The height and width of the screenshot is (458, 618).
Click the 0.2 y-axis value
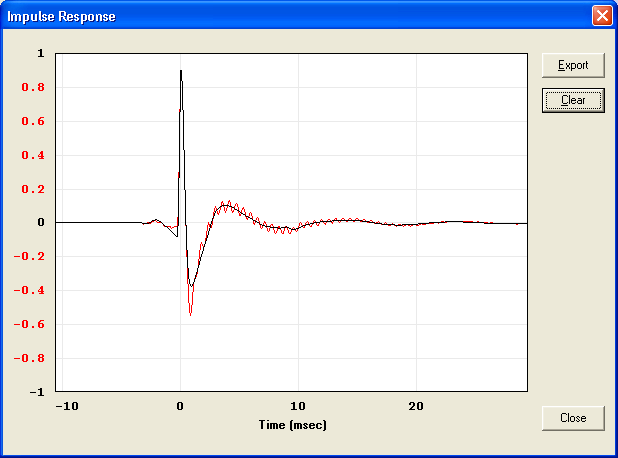(33, 189)
